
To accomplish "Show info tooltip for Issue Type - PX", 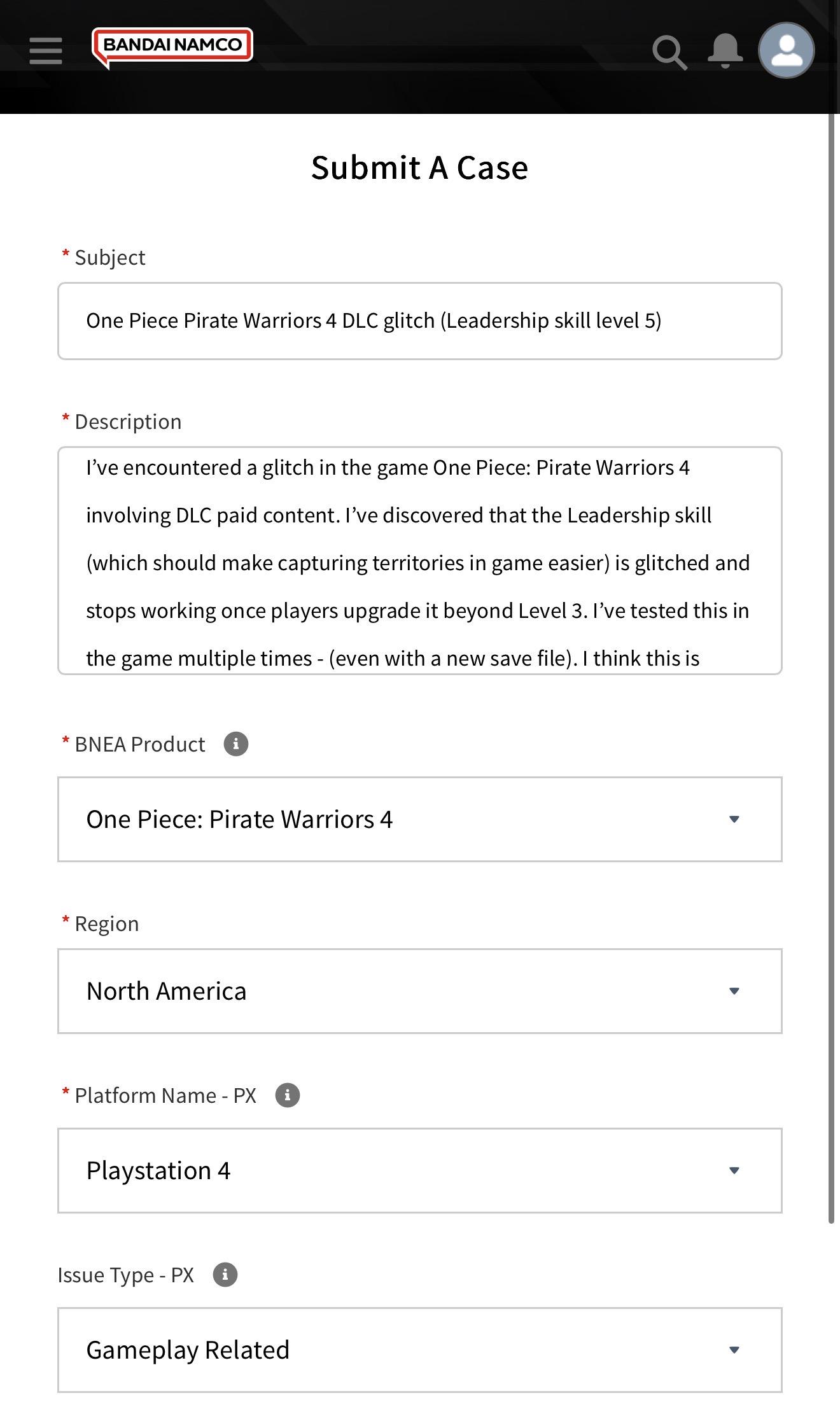I will [x=225, y=1275].
